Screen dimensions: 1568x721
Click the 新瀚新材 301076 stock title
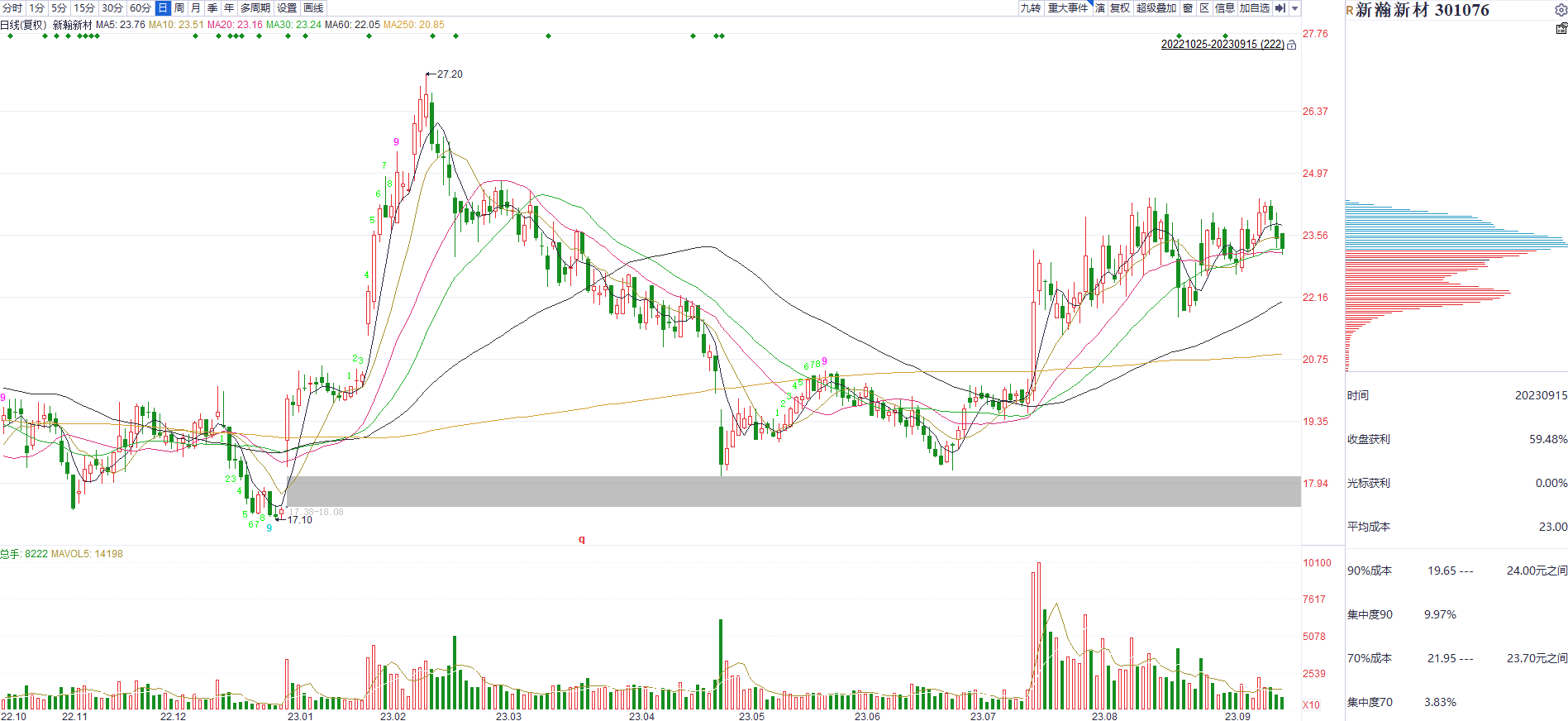pos(1423,10)
